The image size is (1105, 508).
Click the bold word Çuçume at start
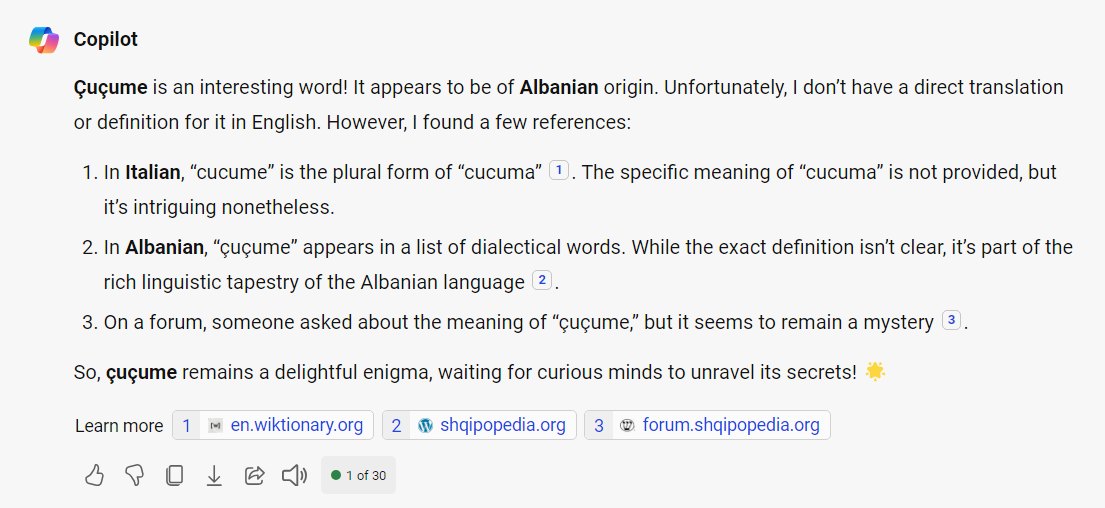[x=111, y=87]
